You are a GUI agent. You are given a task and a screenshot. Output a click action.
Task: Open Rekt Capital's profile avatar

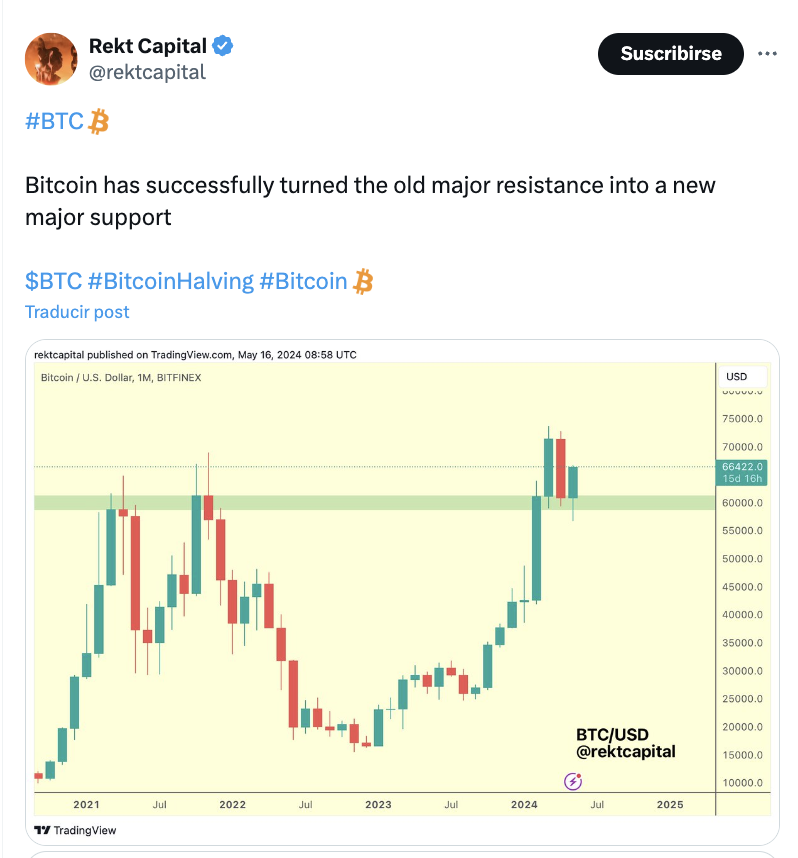(51, 59)
